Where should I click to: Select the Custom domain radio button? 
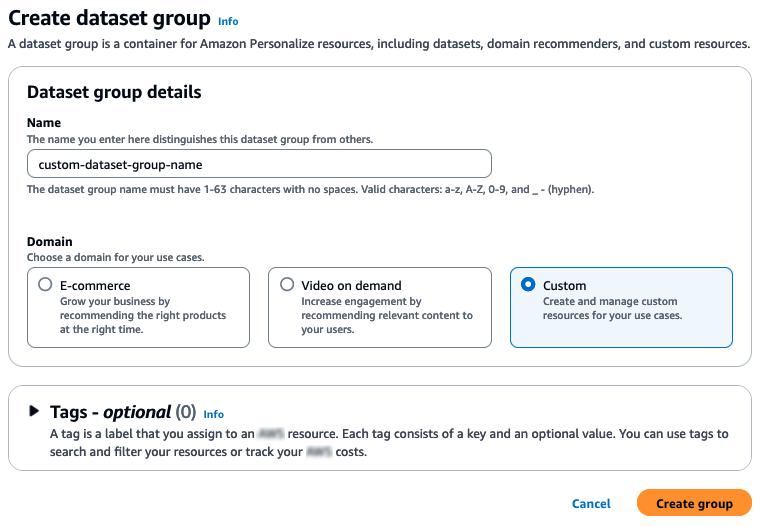coord(528,285)
